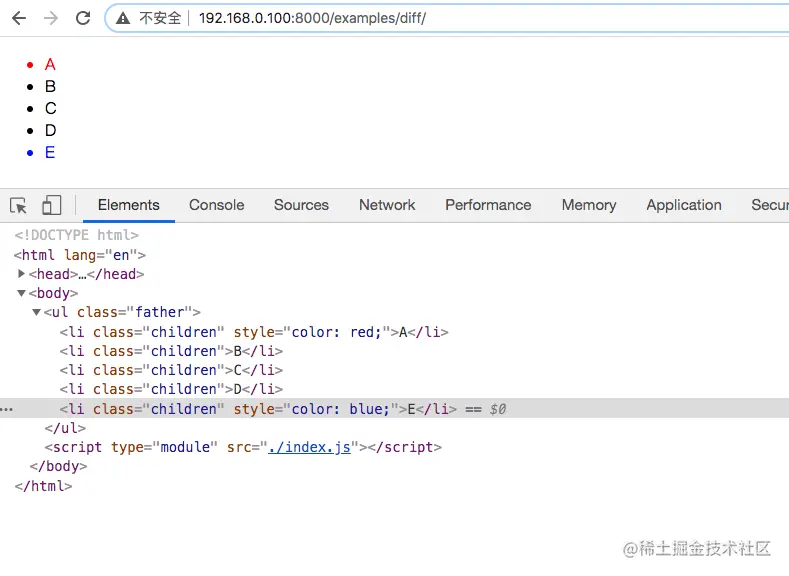Select the closing html tag line
The width and height of the screenshot is (789, 576).
[43, 486]
